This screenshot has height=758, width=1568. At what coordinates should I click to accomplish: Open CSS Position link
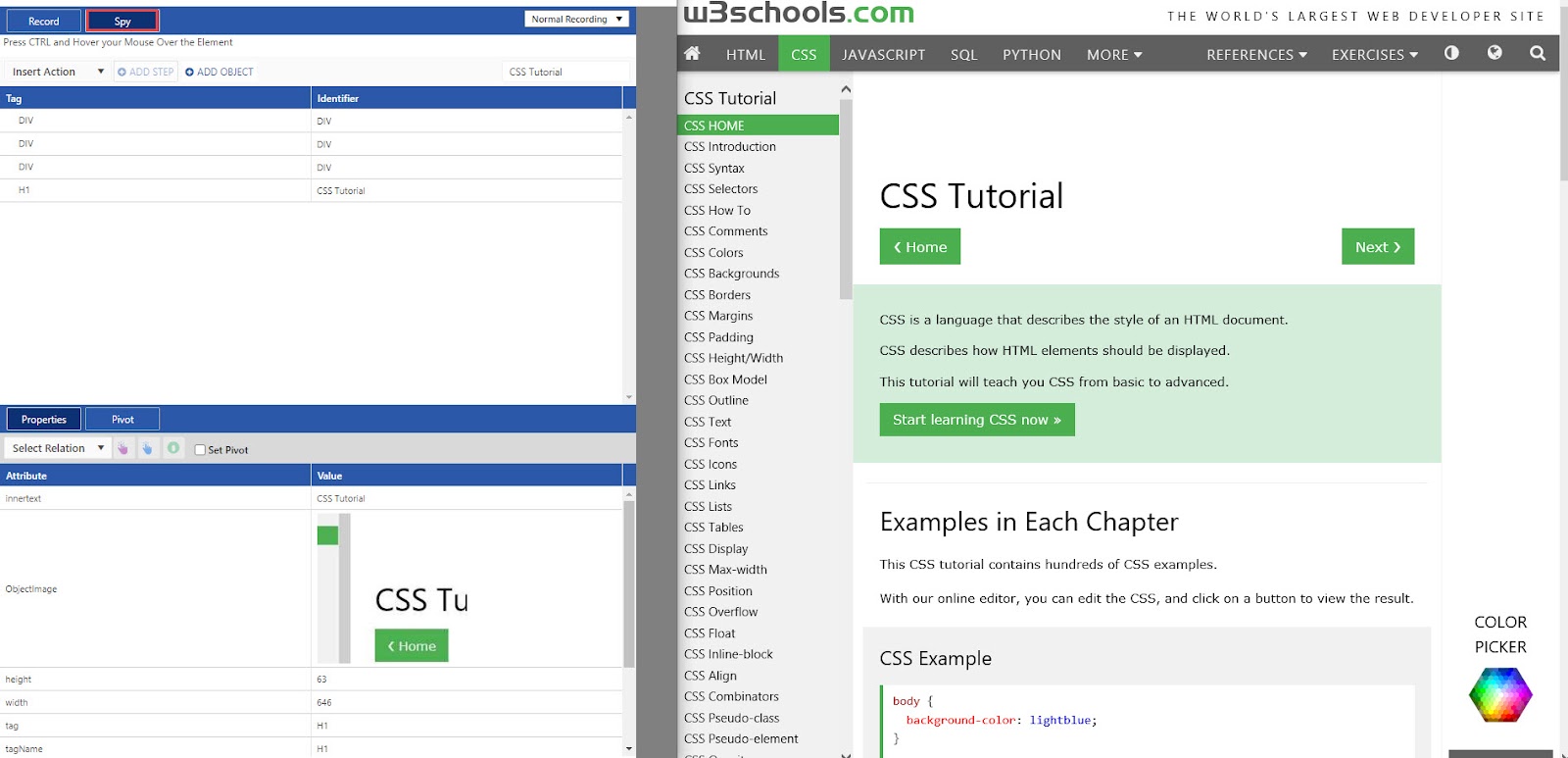pos(718,591)
